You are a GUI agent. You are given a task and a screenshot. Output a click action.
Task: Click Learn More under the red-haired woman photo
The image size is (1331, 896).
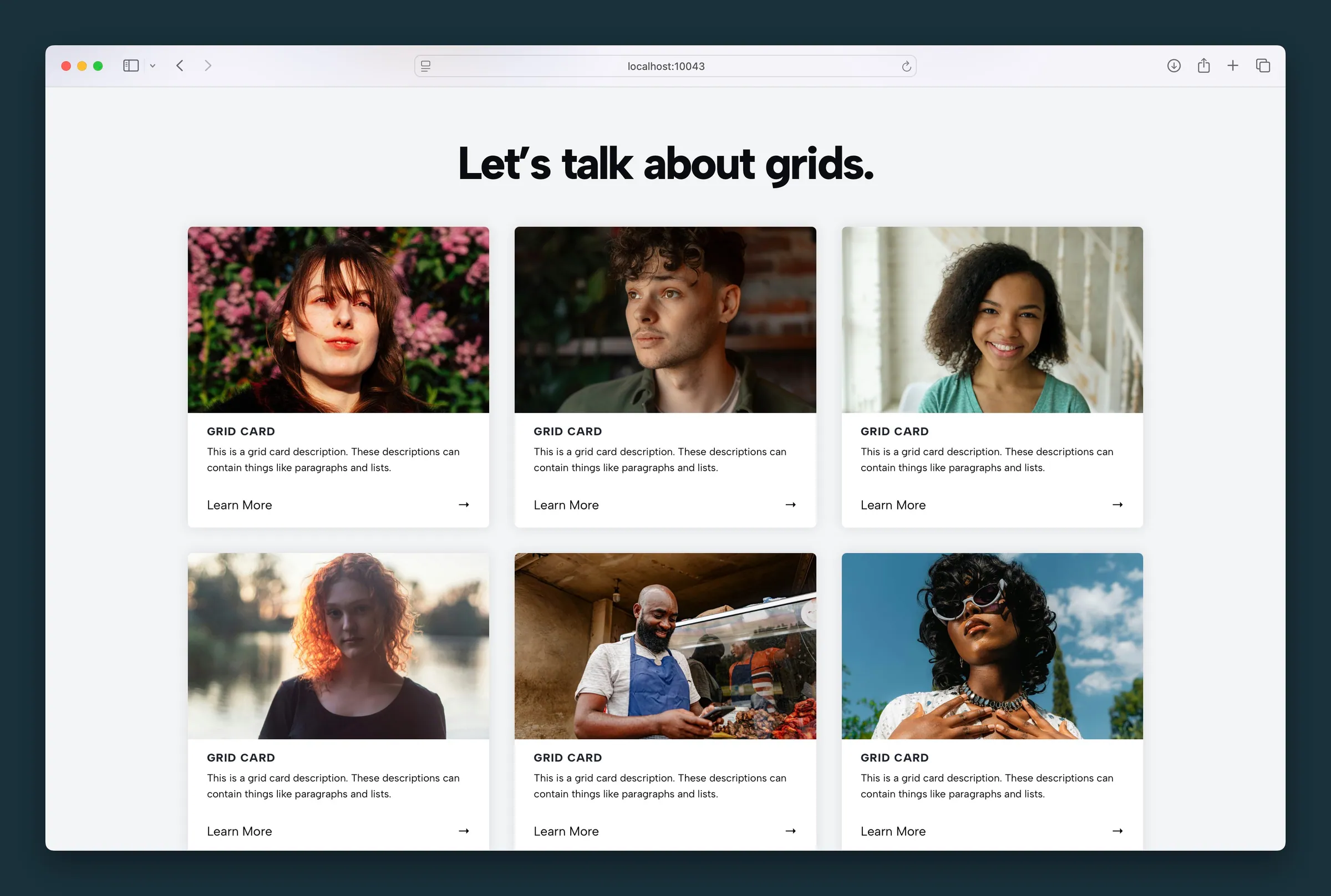[x=240, y=832]
